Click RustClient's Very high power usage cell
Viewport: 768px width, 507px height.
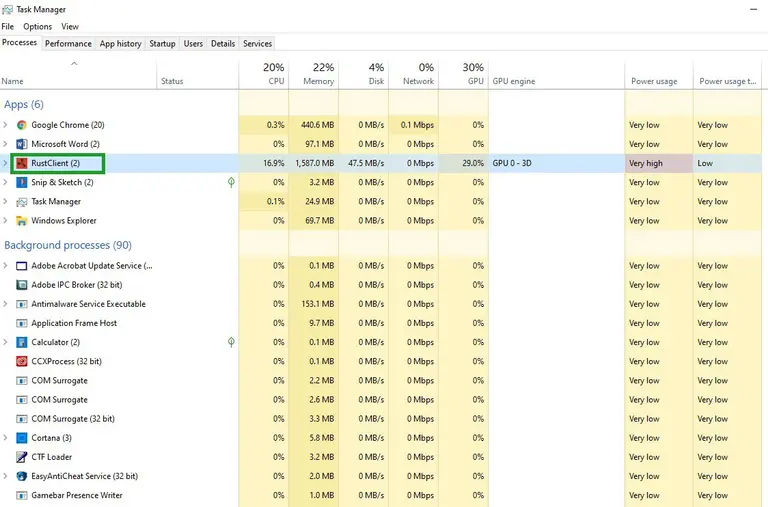[659, 163]
